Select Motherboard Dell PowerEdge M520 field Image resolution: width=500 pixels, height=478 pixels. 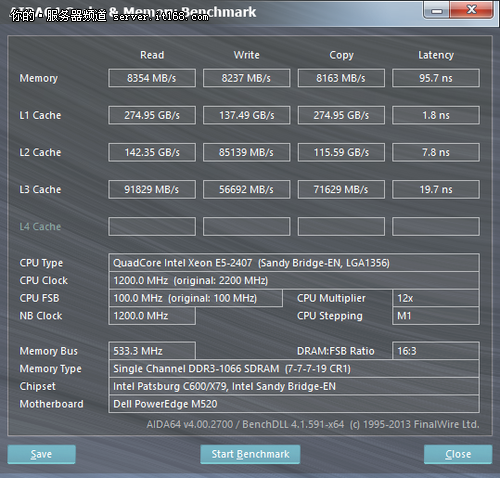click(294, 404)
